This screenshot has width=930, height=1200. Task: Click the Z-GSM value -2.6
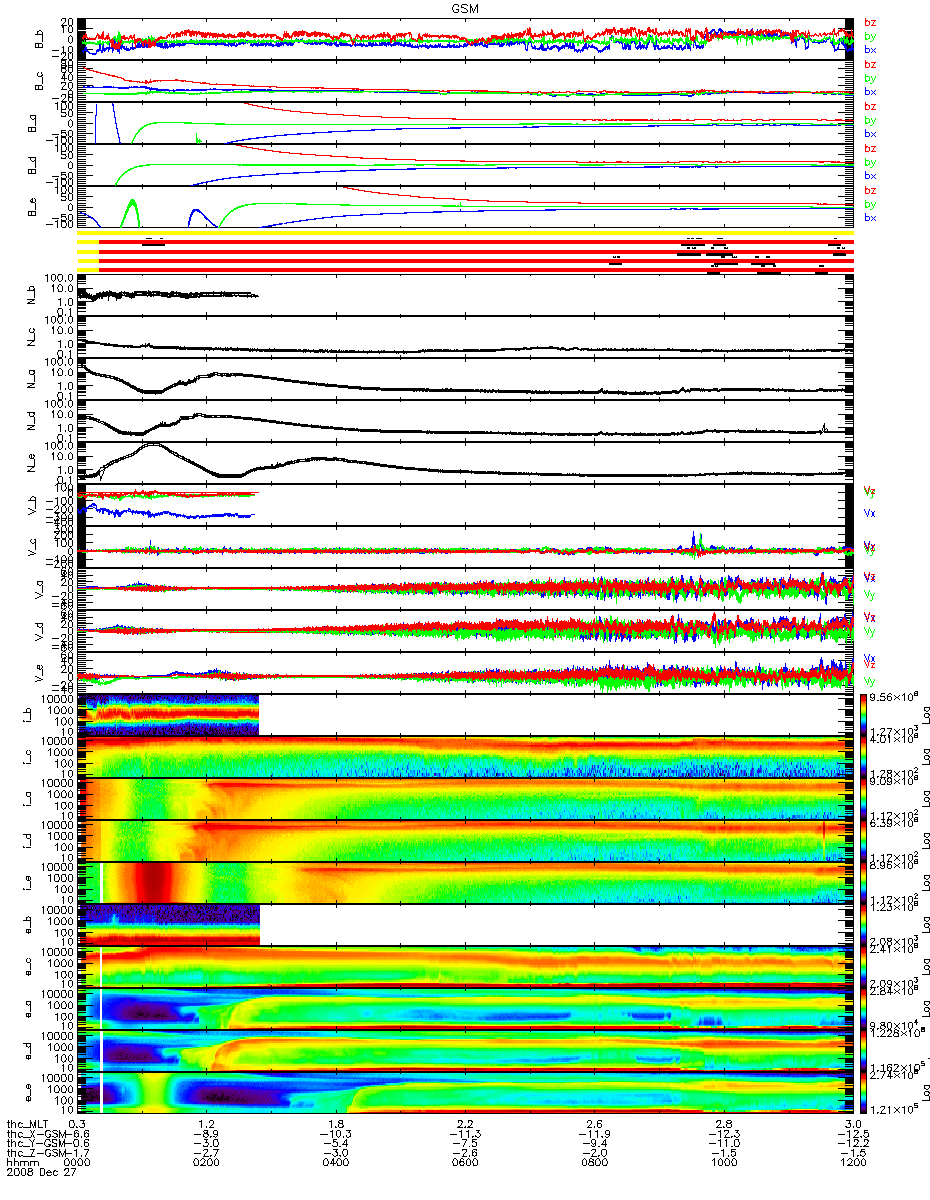coord(465,1153)
